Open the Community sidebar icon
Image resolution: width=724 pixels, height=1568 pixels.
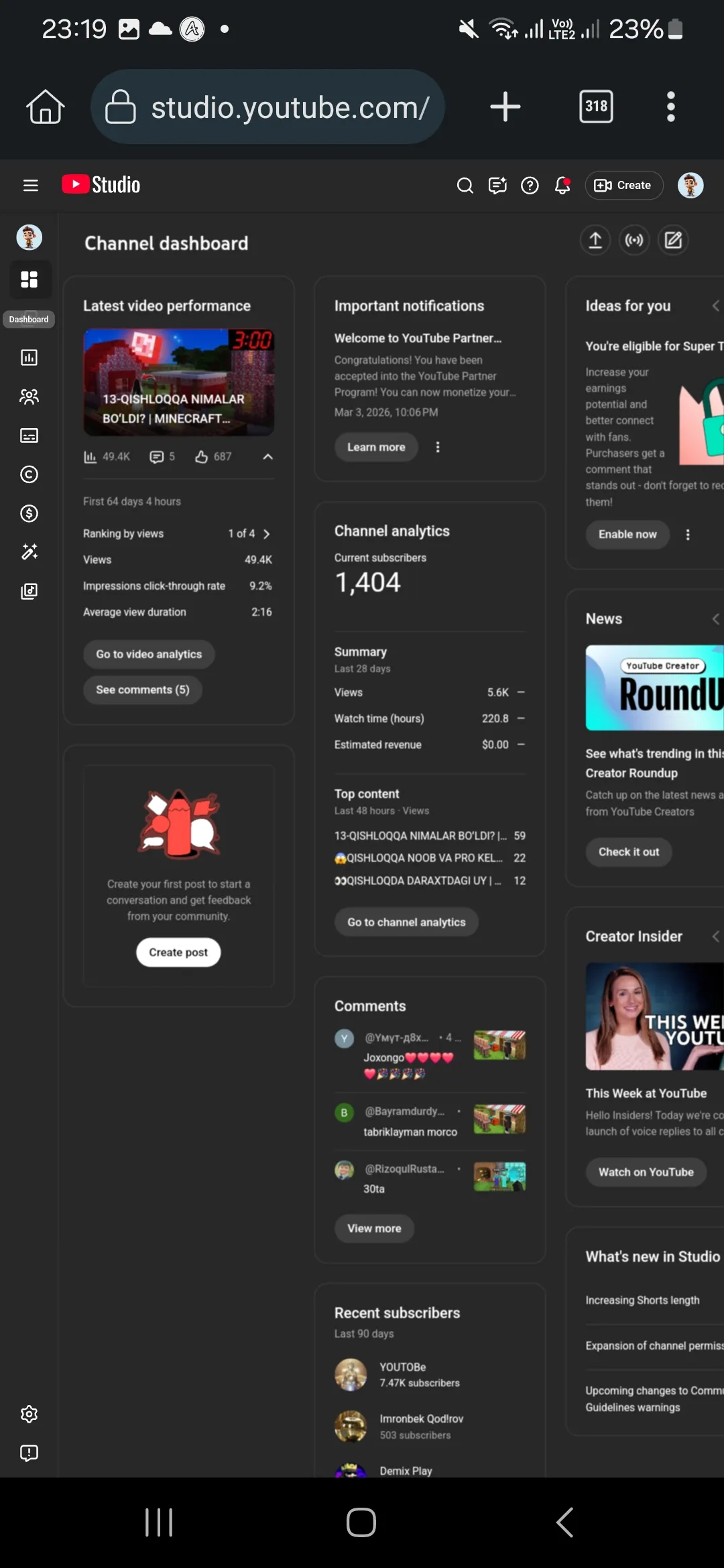[29, 397]
